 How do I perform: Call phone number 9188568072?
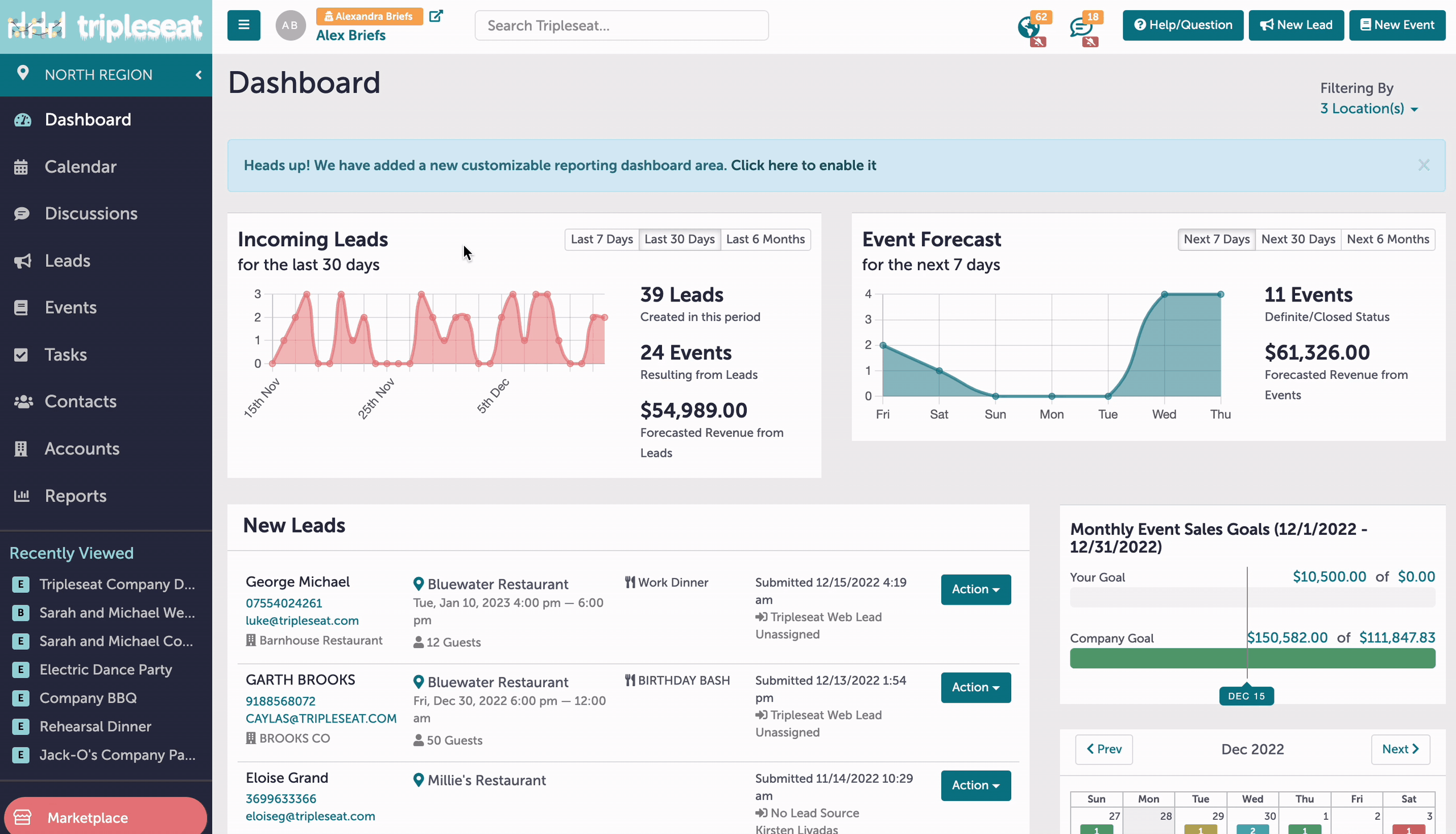(280, 701)
